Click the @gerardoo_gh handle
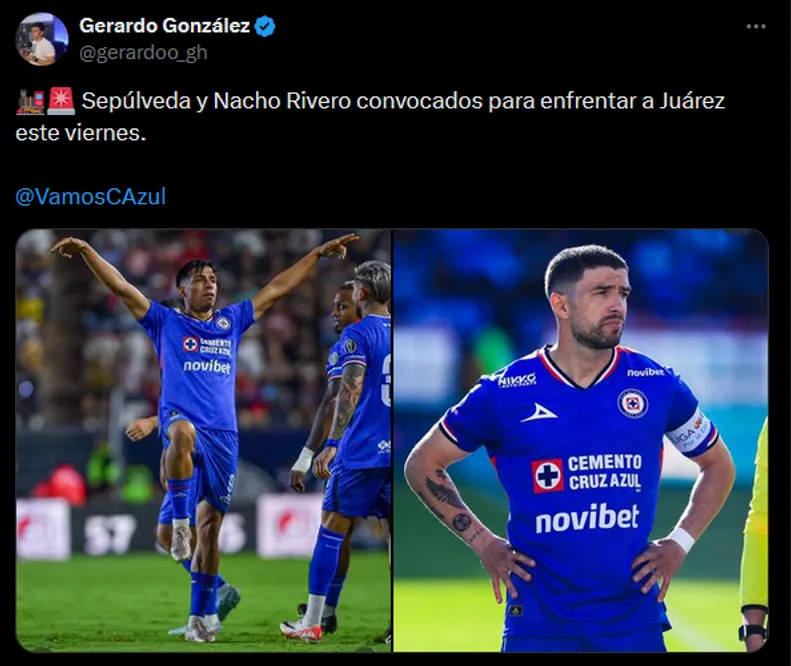Viewport: 791px width, 666px height. 143,52
